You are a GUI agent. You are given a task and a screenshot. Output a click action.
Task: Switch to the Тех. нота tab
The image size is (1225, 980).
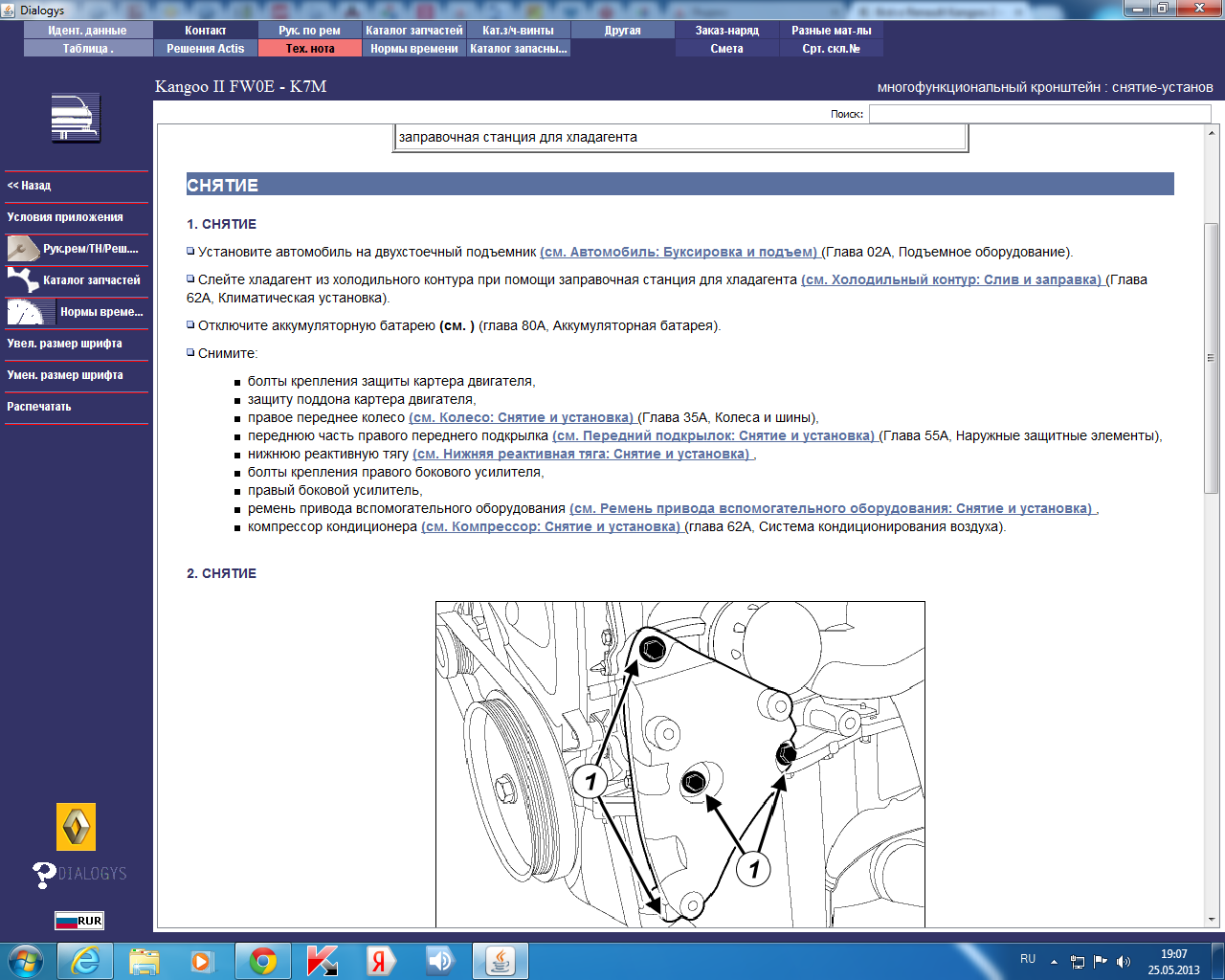(x=310, y=49)
